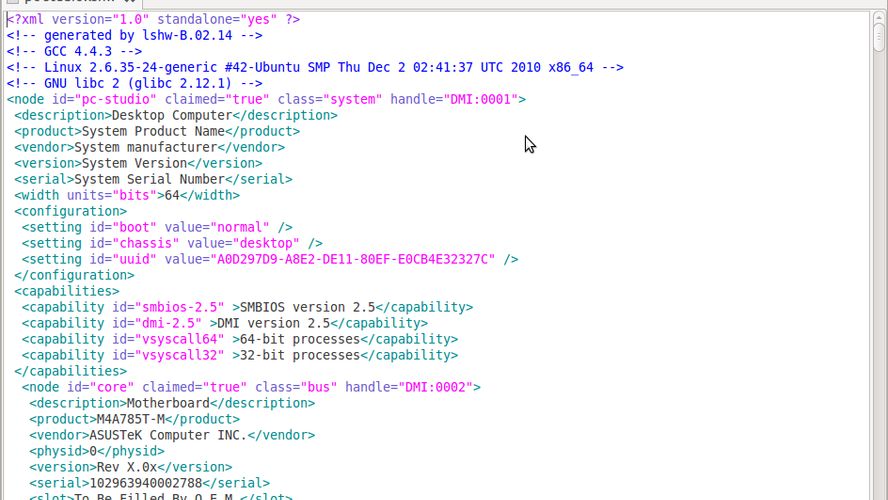Click the node id="core" line

click(251, 387)
